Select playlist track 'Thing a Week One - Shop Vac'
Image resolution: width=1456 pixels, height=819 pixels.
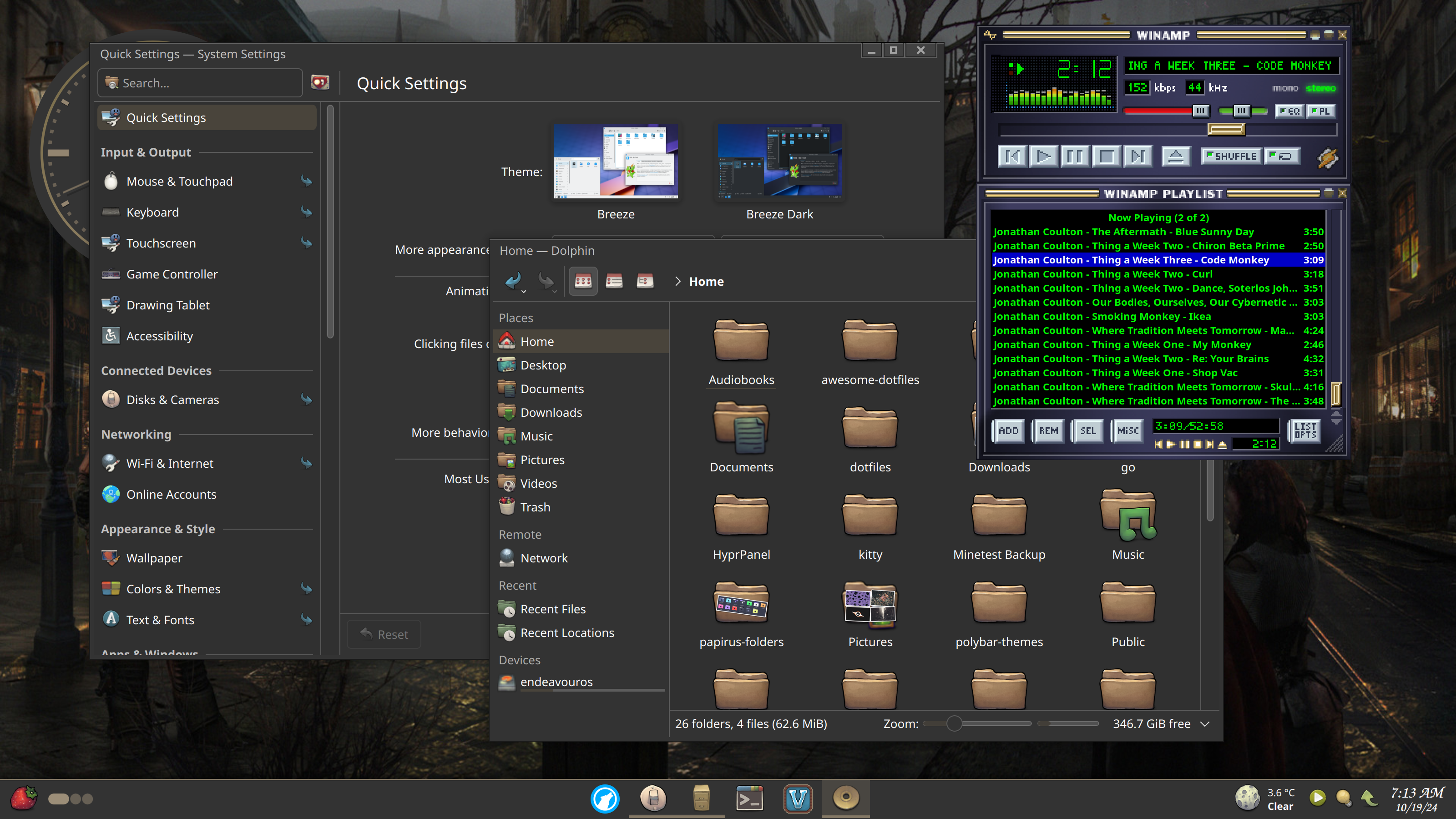coord(1158,373)
